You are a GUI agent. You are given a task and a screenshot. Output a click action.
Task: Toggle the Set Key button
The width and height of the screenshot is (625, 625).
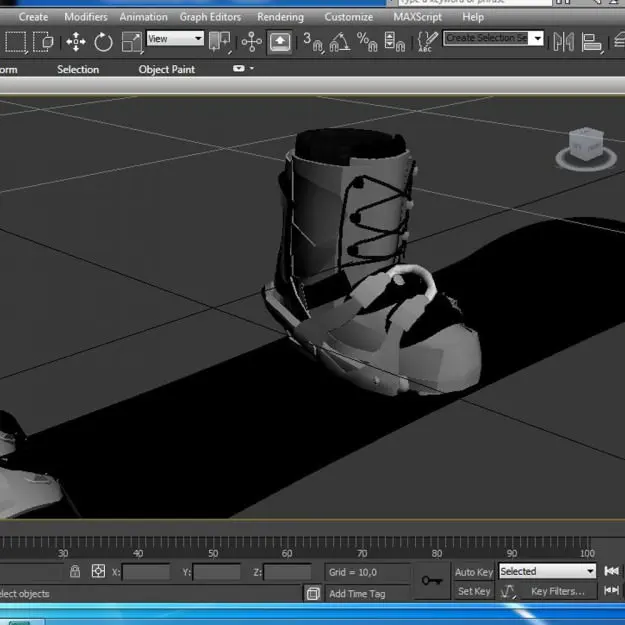[x=474, y=591]
